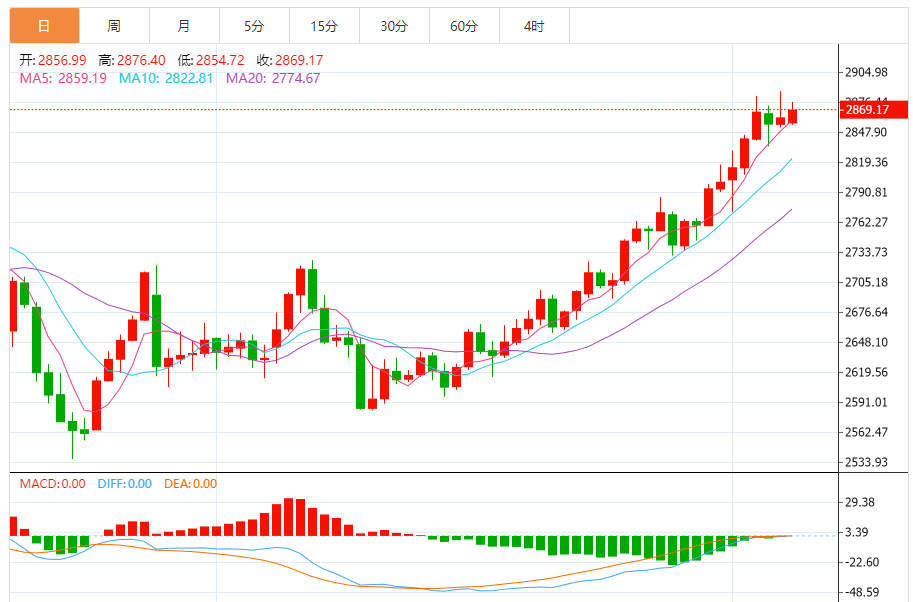This screenshot has height=602, width=913.
Task: Select the 30分 timeframe tab
Action: point(394,26)
